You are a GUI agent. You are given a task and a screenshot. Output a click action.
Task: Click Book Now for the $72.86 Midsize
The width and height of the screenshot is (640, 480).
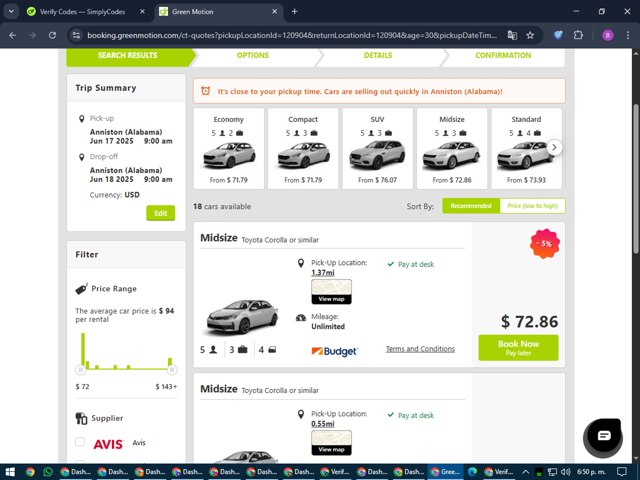point(518,347)
